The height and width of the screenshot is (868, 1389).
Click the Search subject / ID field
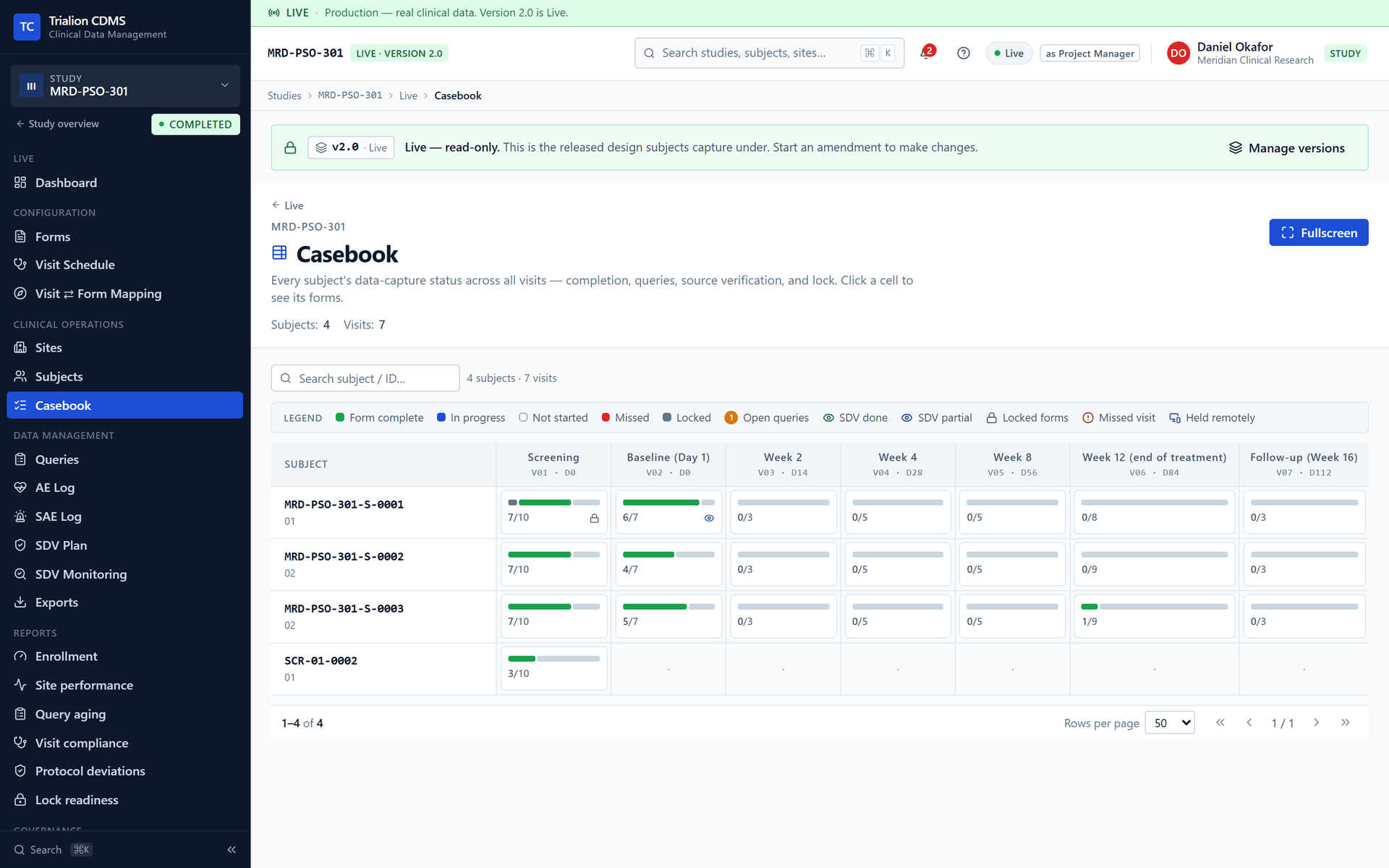(365, 378)
